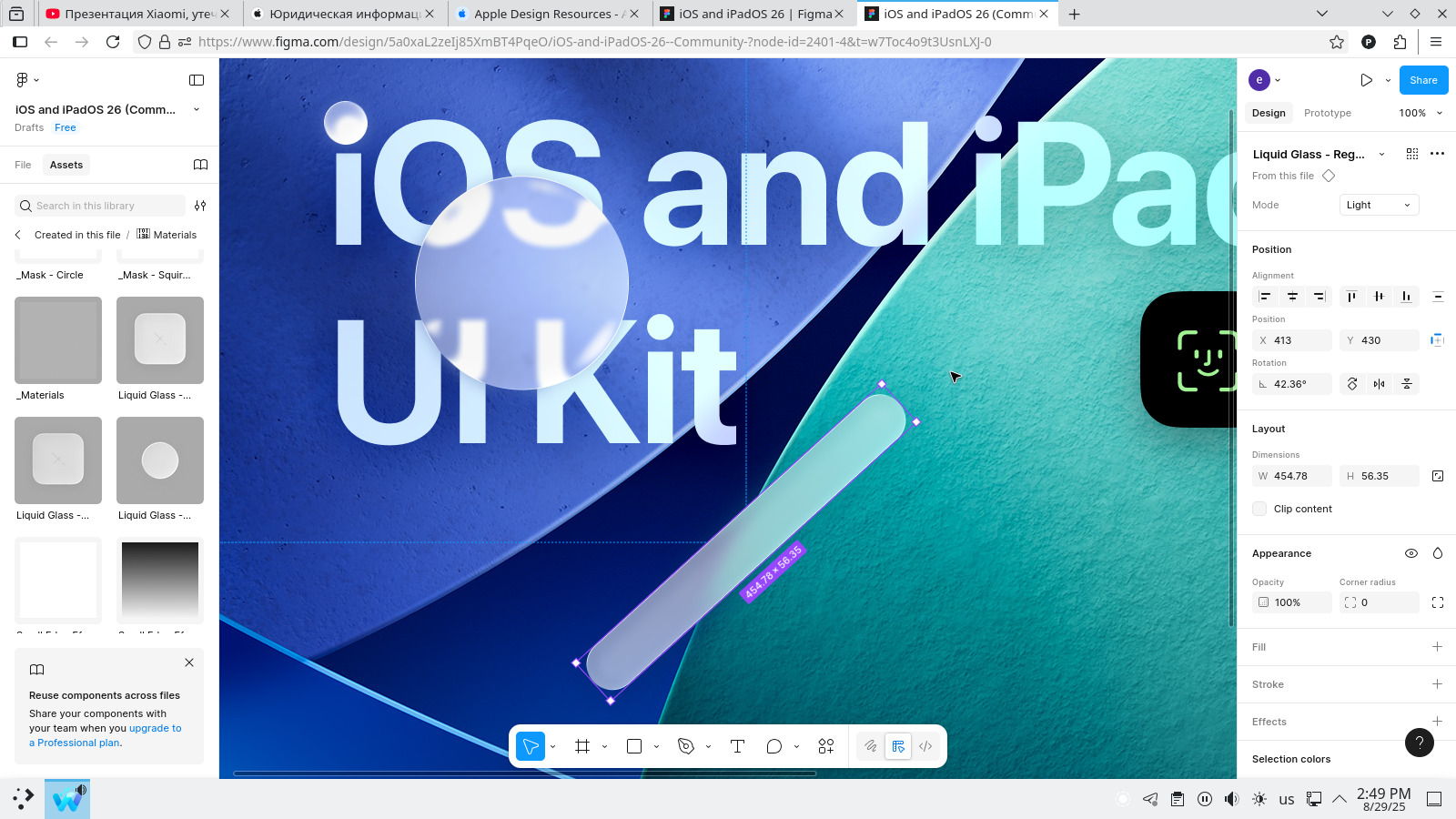Select the Text tool
This screenshot has height=819, width=1456.
(x=737, y=746)
